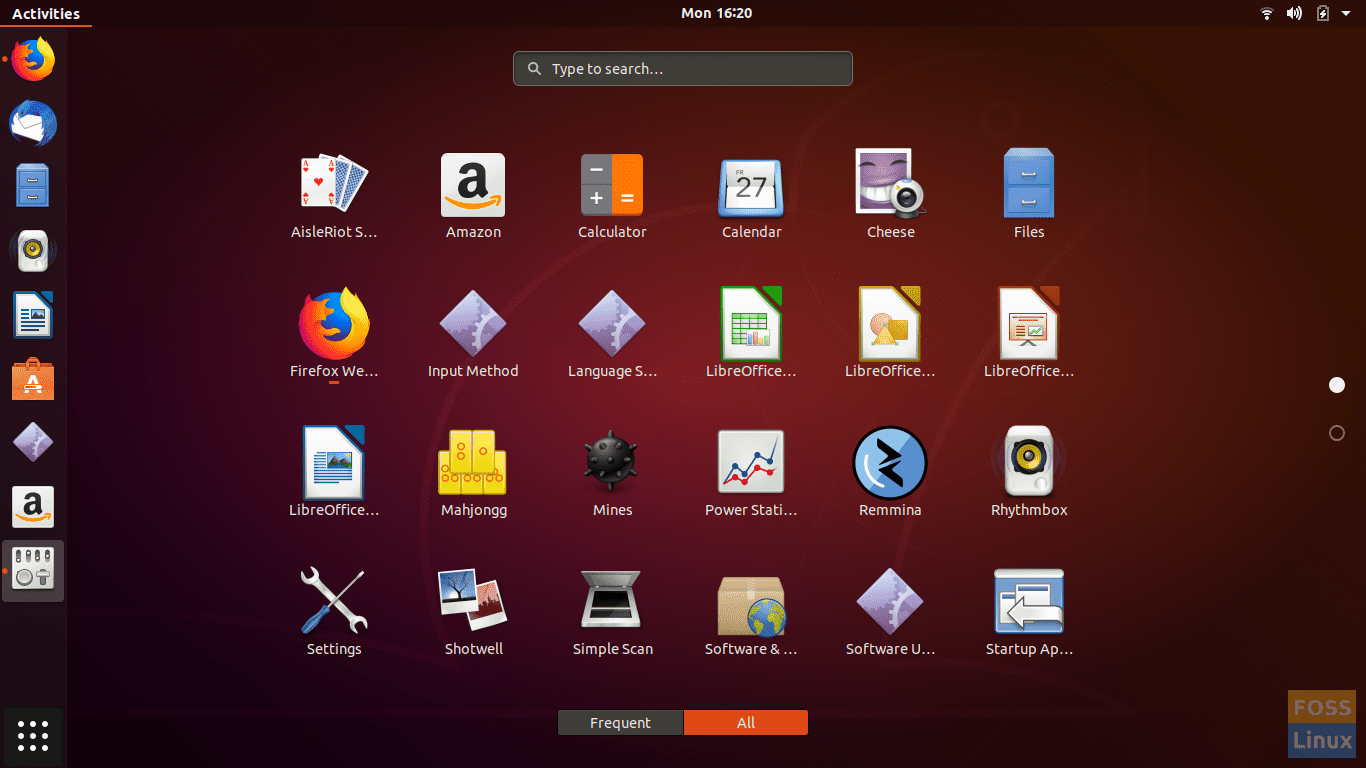The width and height of the screenshot is (1366, 768).
Task: Open LibreOffice Writer in the dock
Action: 33,315
